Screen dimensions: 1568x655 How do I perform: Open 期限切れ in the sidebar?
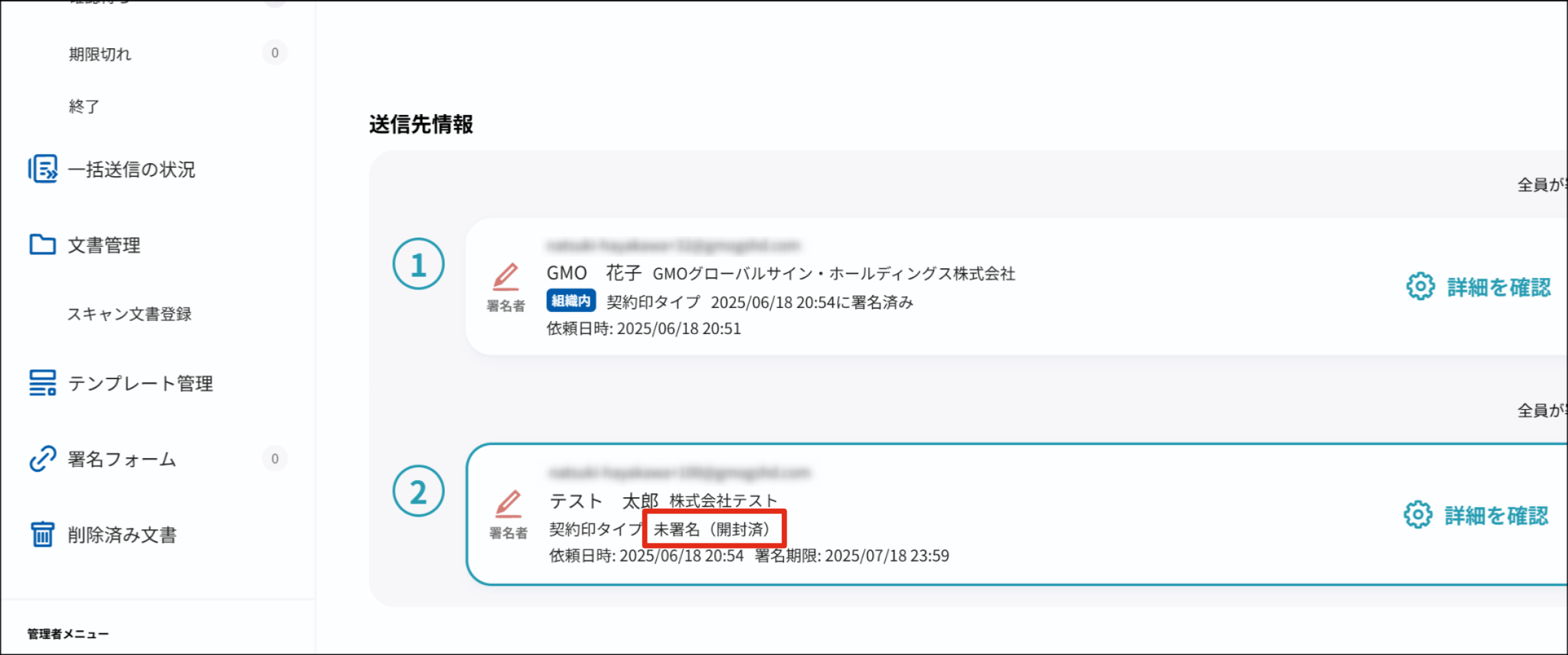tap(100, 53)
